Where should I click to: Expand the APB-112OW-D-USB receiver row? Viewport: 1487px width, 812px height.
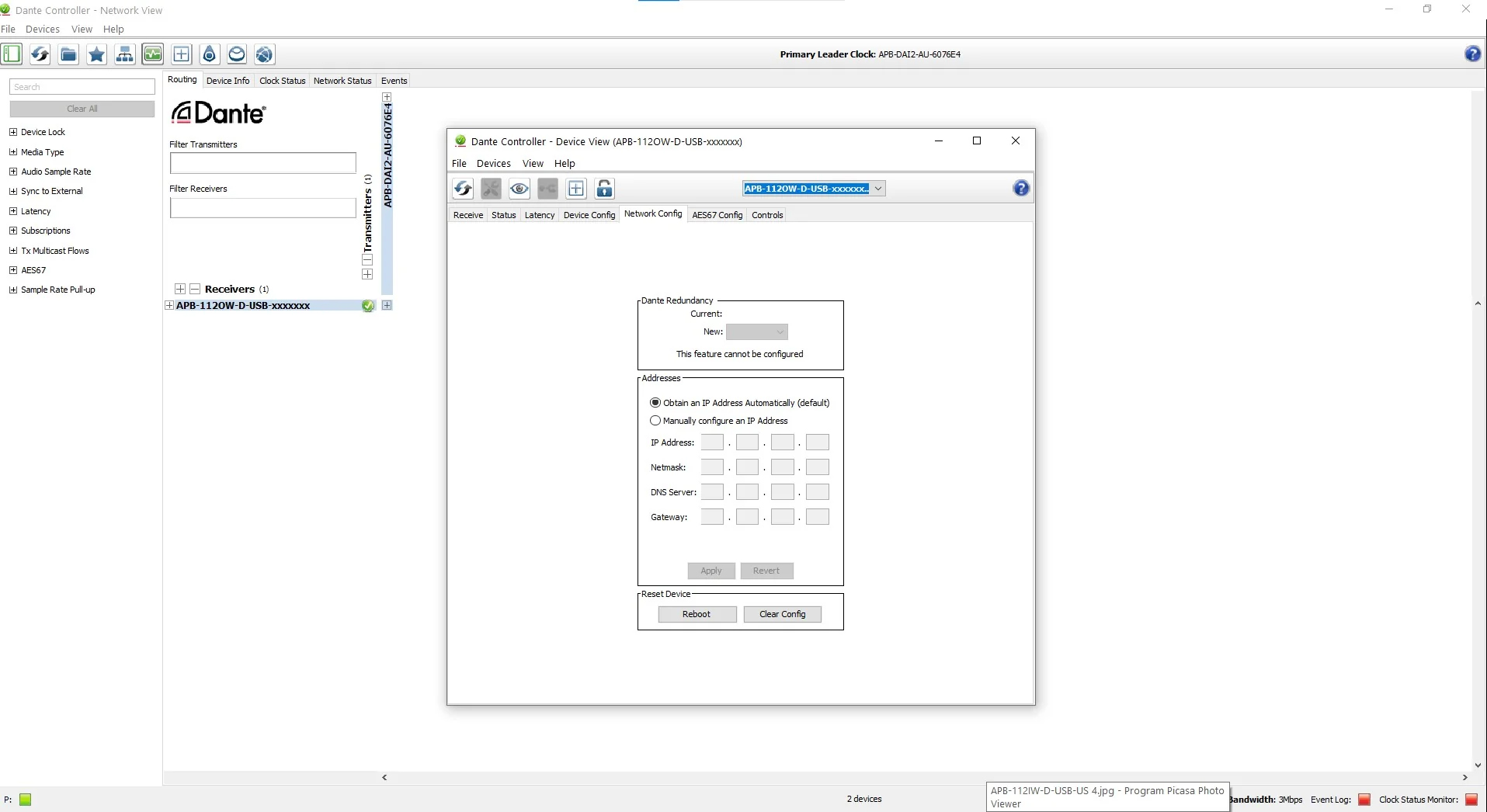point(169,306)
